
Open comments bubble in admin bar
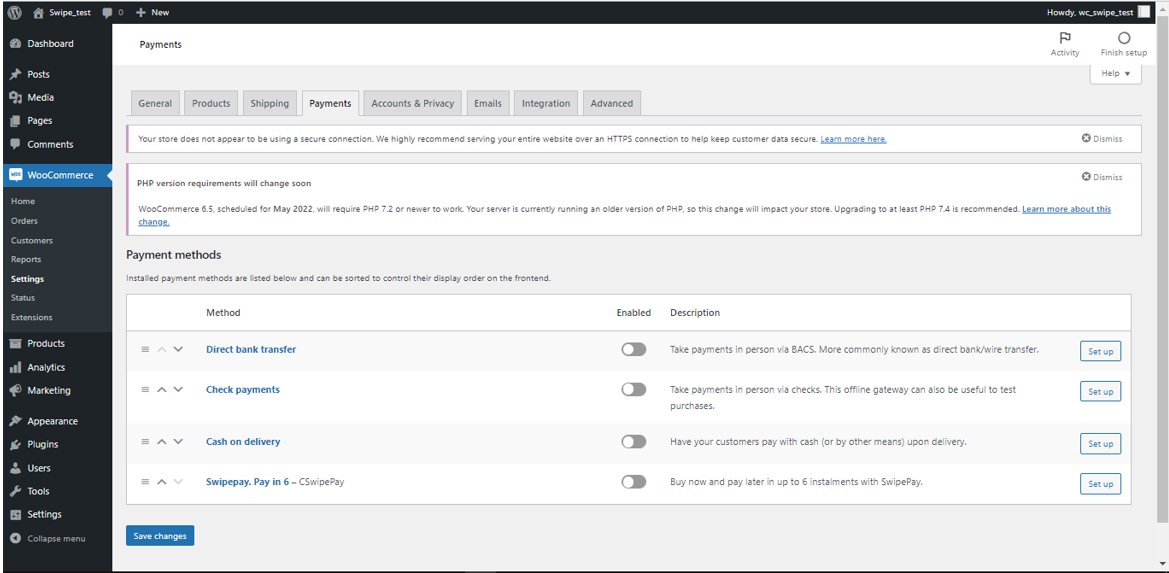click(x=107, y=13)
